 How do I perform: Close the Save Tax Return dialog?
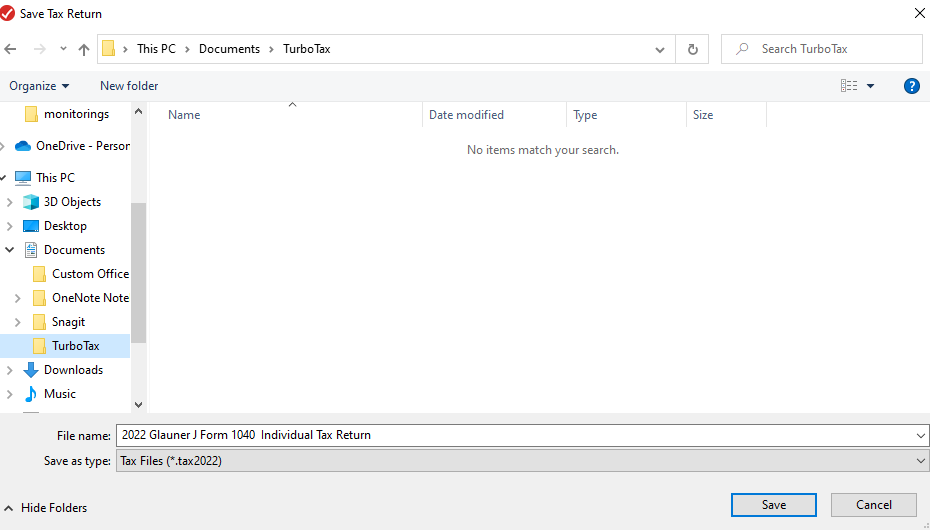pyautogui.click(x=919, y=13)
